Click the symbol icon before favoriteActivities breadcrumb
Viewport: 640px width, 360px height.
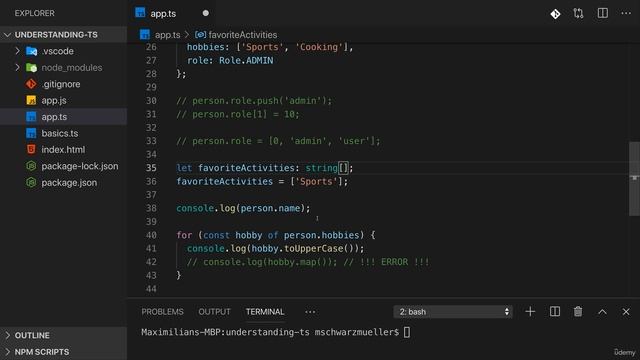click(200, 35)
